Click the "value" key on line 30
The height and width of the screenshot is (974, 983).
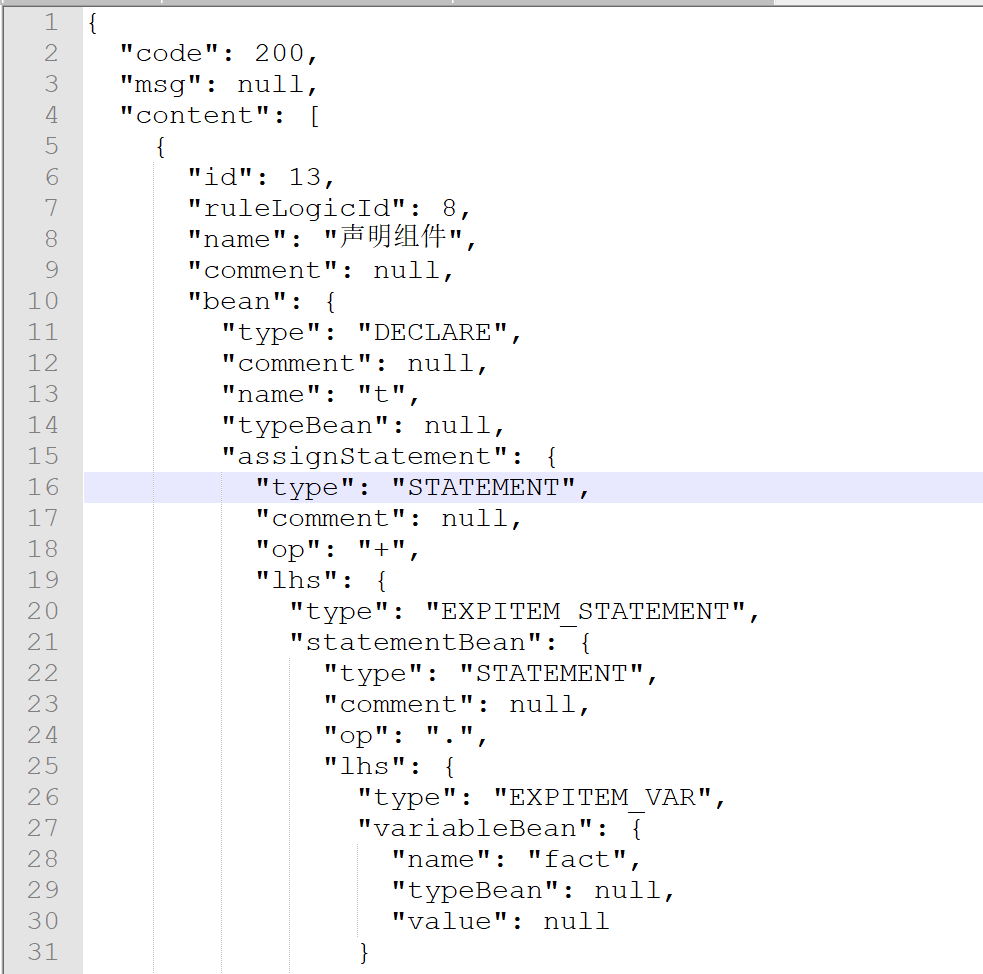[449, 921]
